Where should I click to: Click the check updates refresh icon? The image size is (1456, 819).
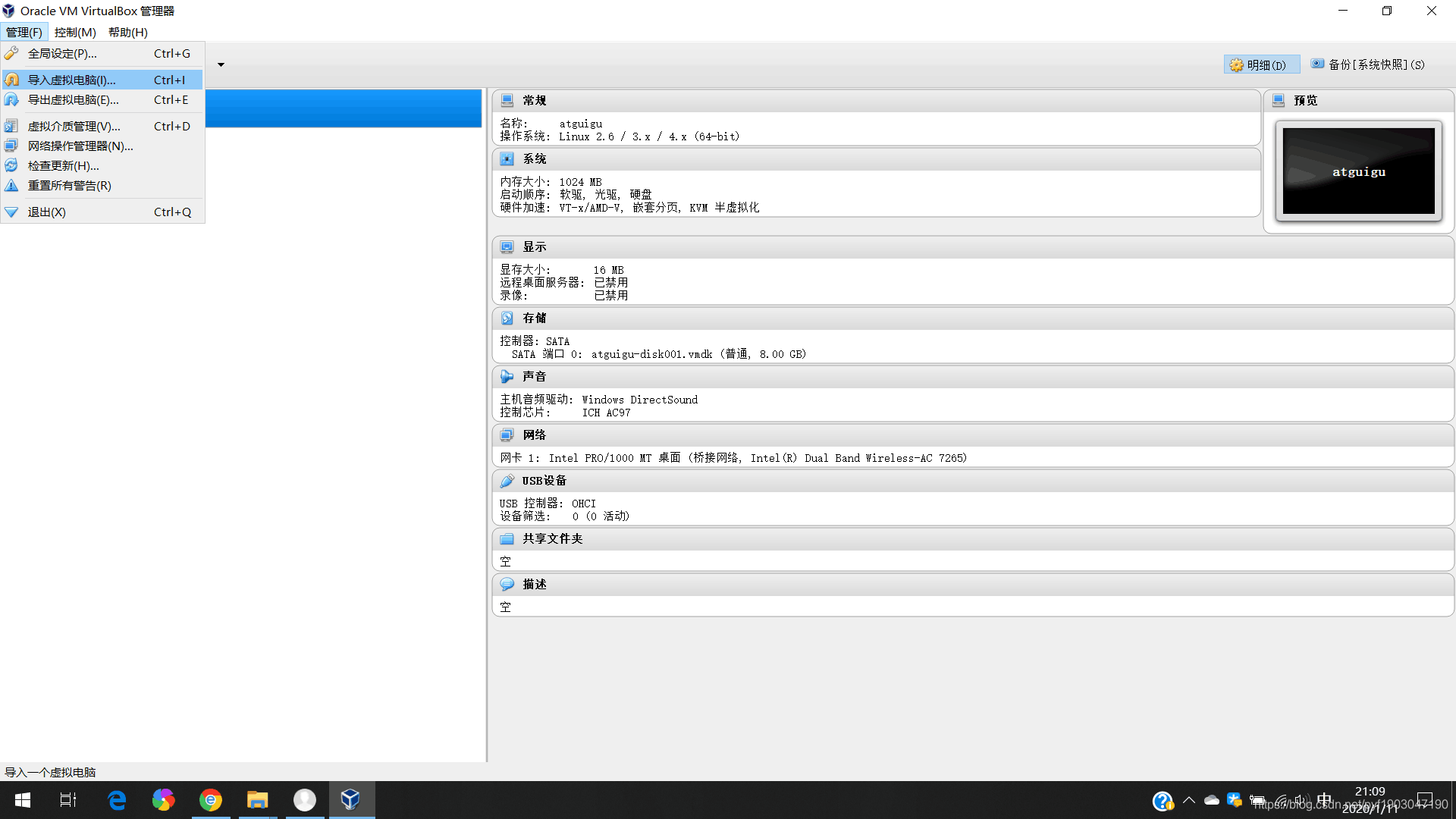coord(11,165)
